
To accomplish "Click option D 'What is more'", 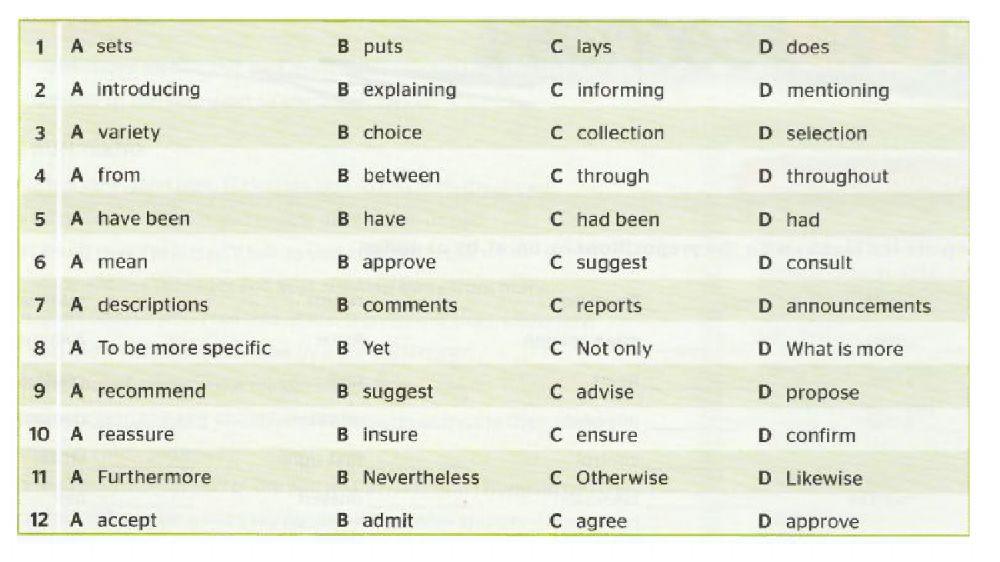I will pos(843,349).
